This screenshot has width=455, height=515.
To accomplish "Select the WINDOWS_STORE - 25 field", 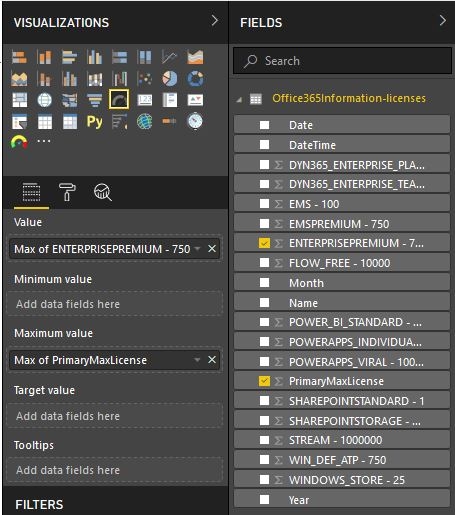I will (342, 480).
